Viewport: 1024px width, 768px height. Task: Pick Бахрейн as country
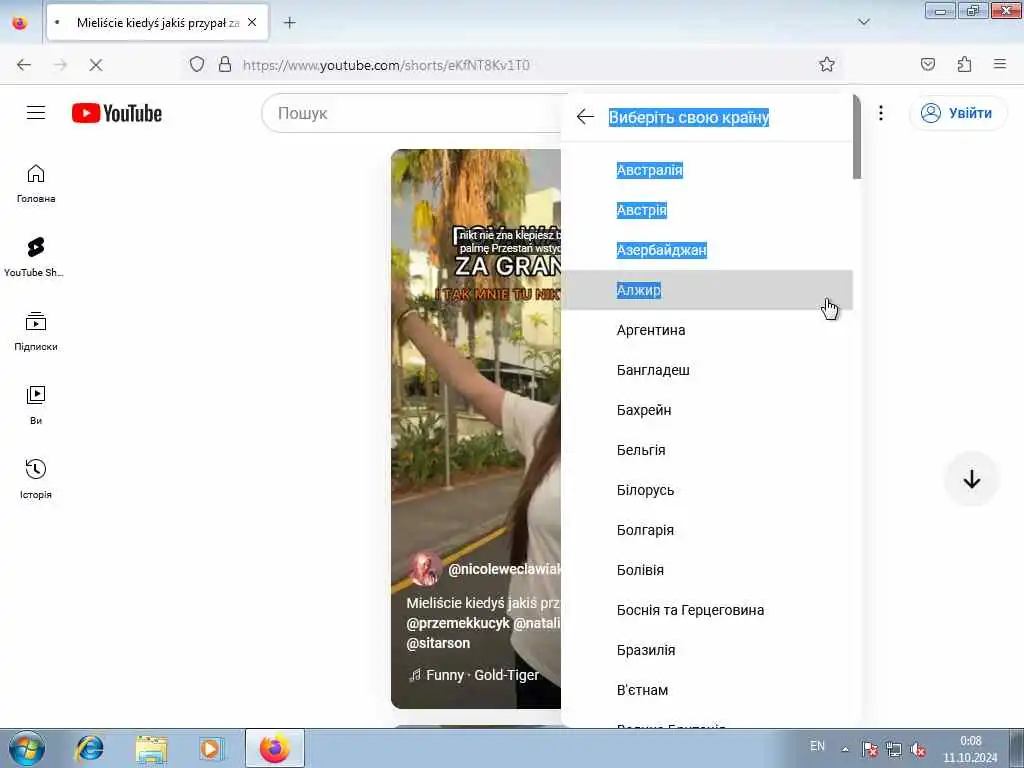pyautogui.click(x=707, y=409)
